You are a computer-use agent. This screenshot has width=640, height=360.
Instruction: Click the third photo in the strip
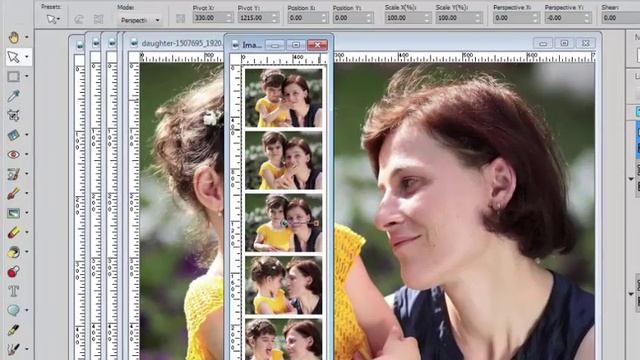coord(283,223)
